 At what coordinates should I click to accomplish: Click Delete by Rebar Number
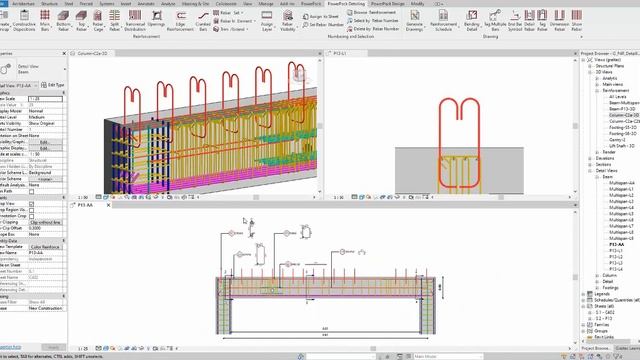tap(373, 29)
